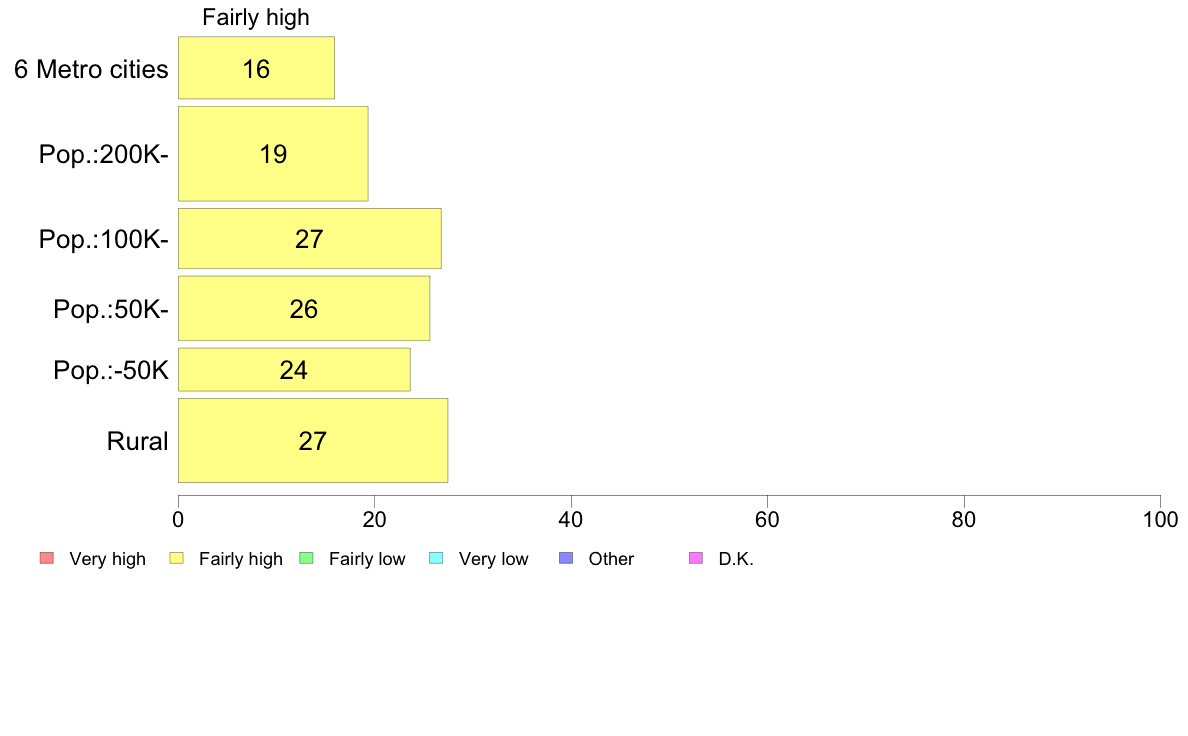The image size is (1188, 736).
Task: Click the Pop.:-50K category label
Action: pyautogui.click(x=111, y=370)
